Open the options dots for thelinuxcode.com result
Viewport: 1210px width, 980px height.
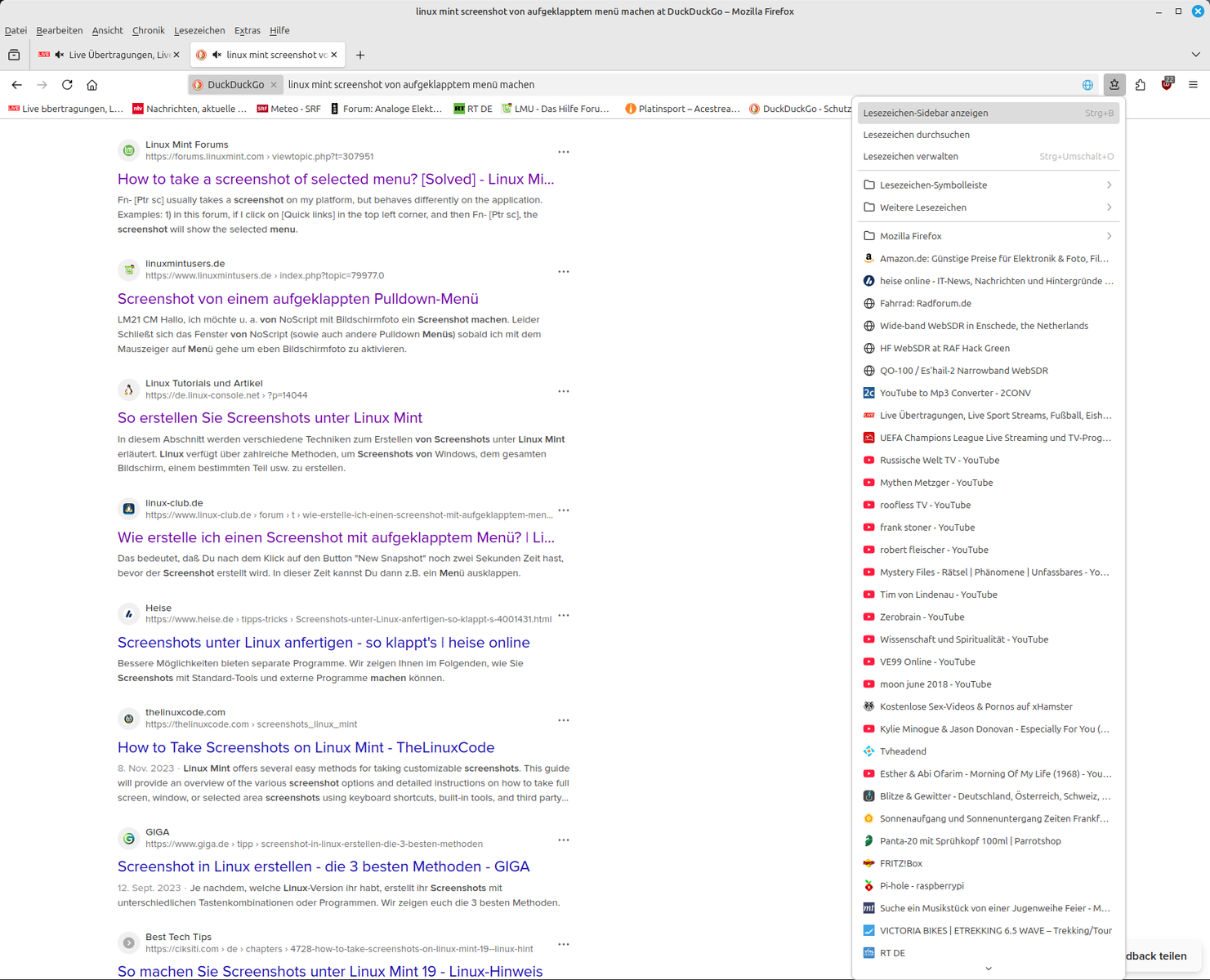pos(564,720)
